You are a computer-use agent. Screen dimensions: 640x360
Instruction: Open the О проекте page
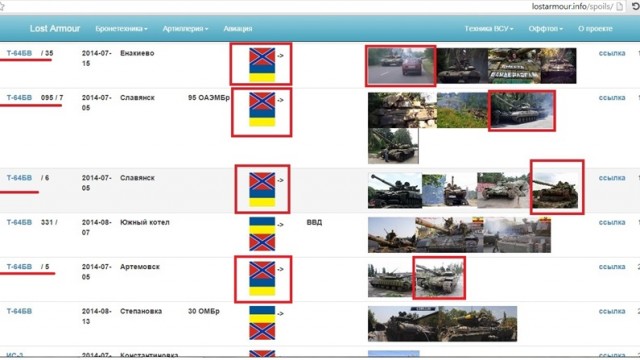pyautogui.click(x=595, y=29)
